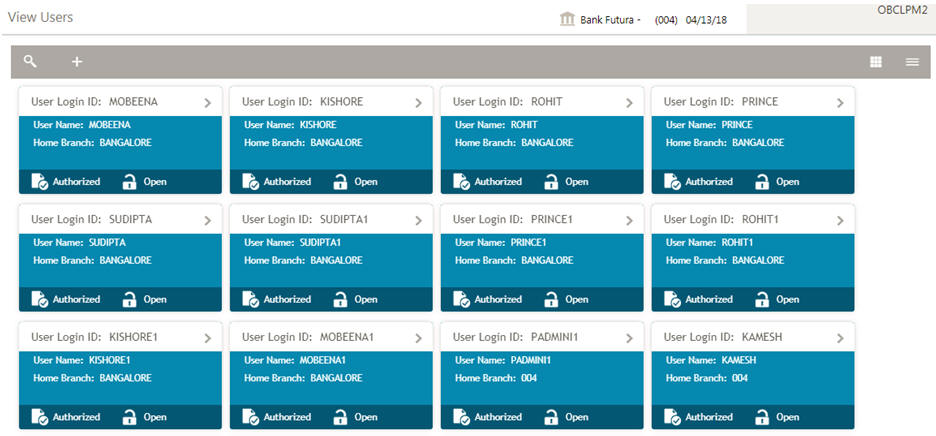Click Open padlock icon on KAMESH card
Screen dimensions: 936x436
point(762,417)
